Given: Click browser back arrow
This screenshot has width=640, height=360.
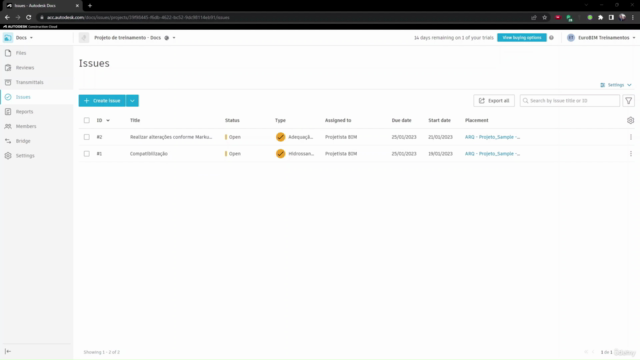Looking at the screenshot, I should [x=7, y=18].
